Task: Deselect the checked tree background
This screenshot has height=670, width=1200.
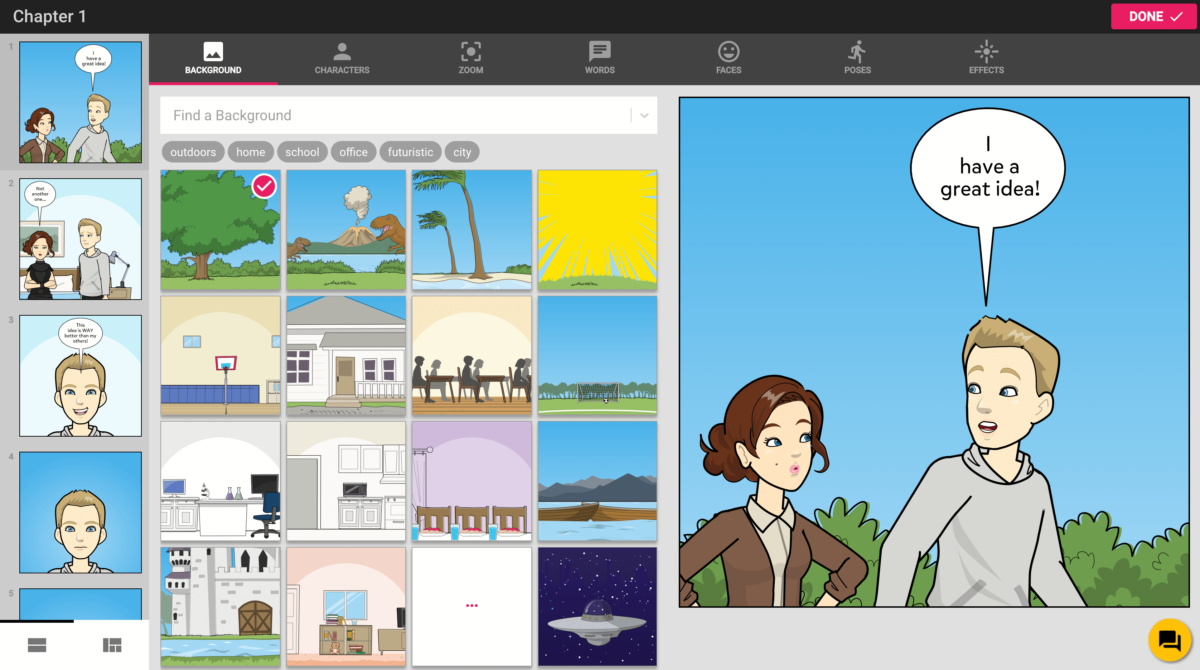Action: click(263, 186)
